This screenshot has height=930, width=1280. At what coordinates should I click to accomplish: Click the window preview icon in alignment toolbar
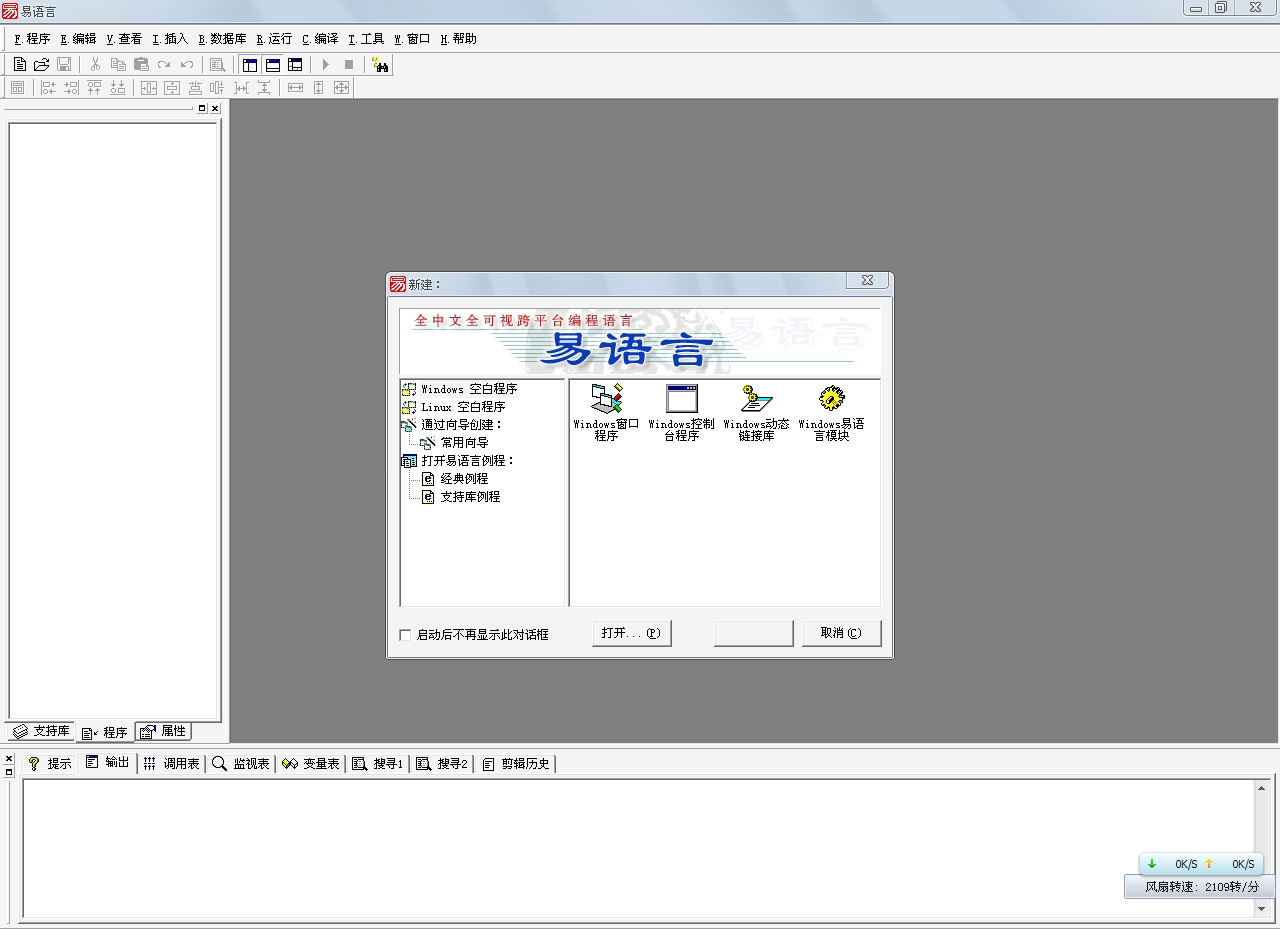[17, 87]
